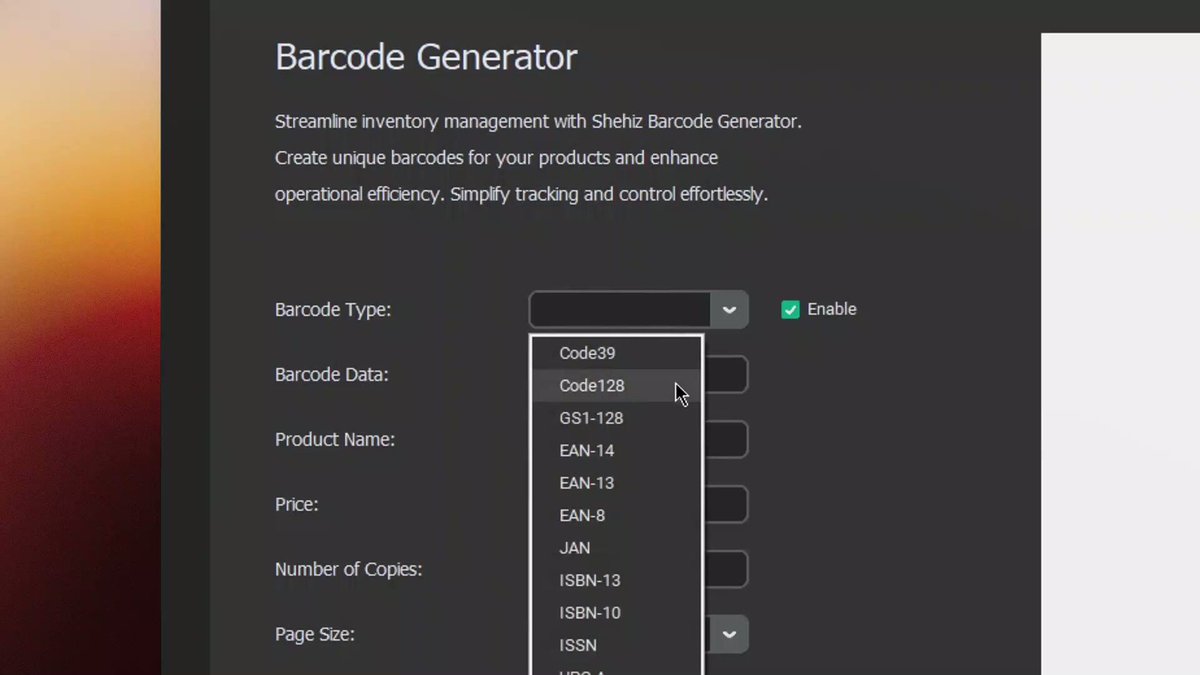Click the Enable label text
The image size is (1200, 675).
832,310
